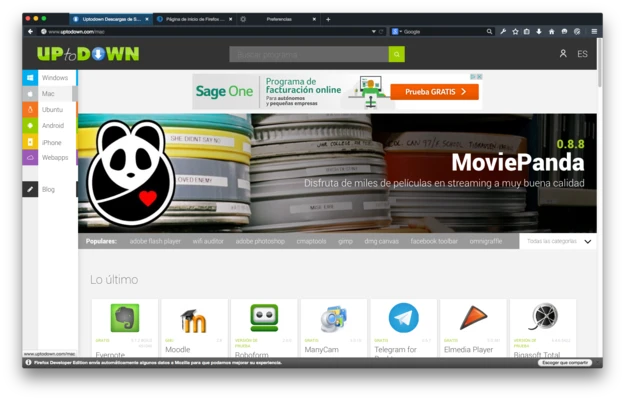Click the browser back arrow button
Image resolution: width=625 pixels, height=400 pixels.
[31, 31]
